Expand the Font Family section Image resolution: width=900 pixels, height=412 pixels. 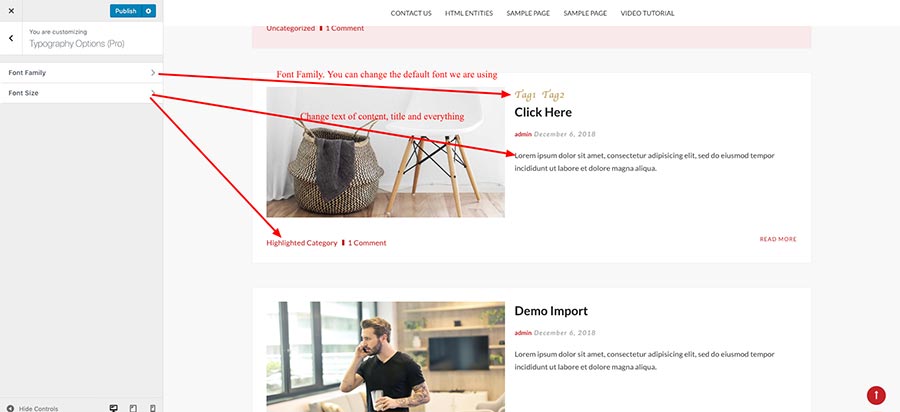click(81, 73)
